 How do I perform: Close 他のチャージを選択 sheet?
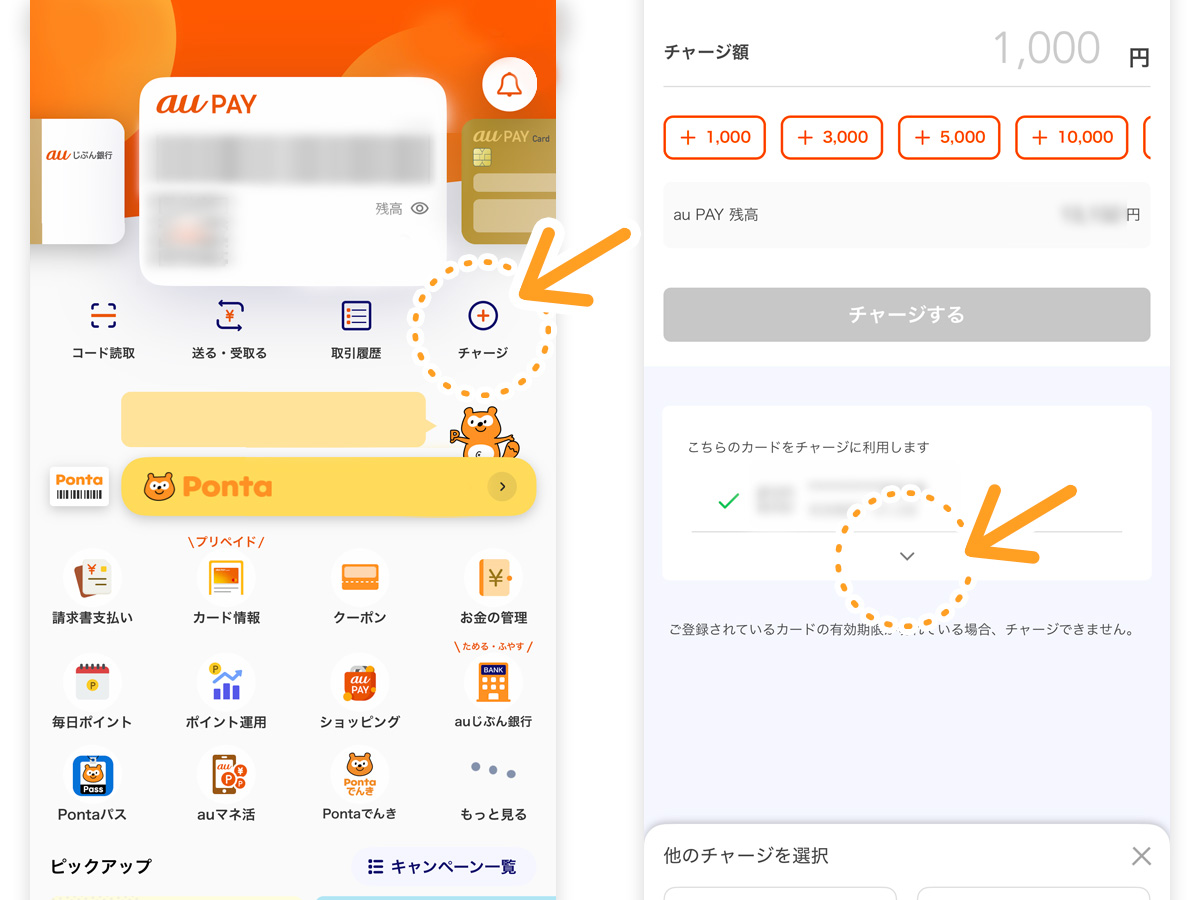(x=1141, y=856)
